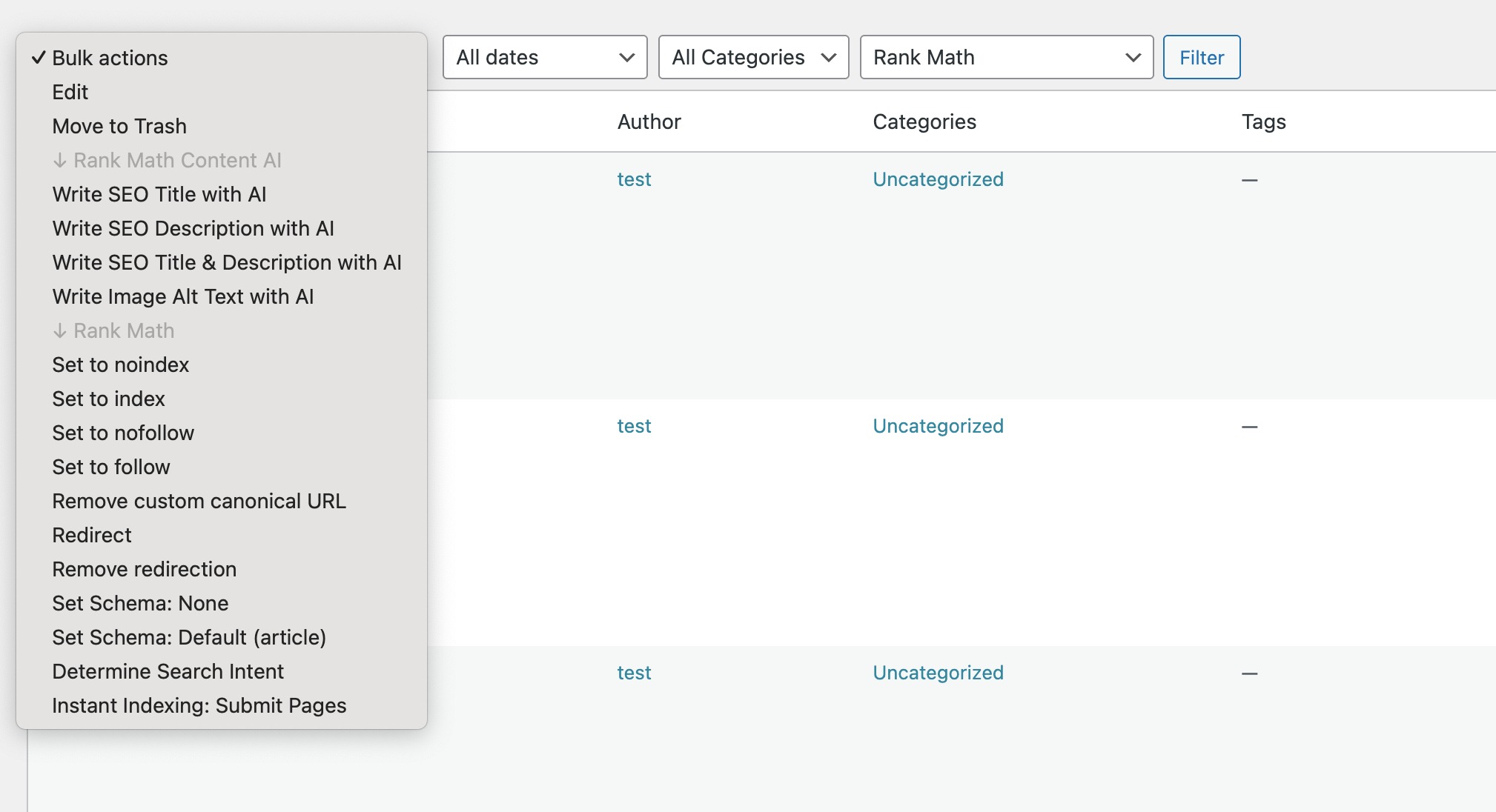The height and width of the screenshot is (812, 1496).
Task: Click the Filter button
Action: tap(1201, 57)
